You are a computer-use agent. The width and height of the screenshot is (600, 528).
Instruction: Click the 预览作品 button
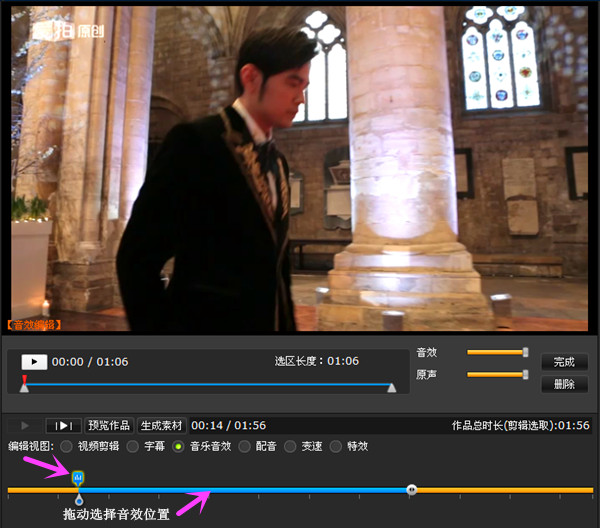pyautogui.click(x=109, y=425)
